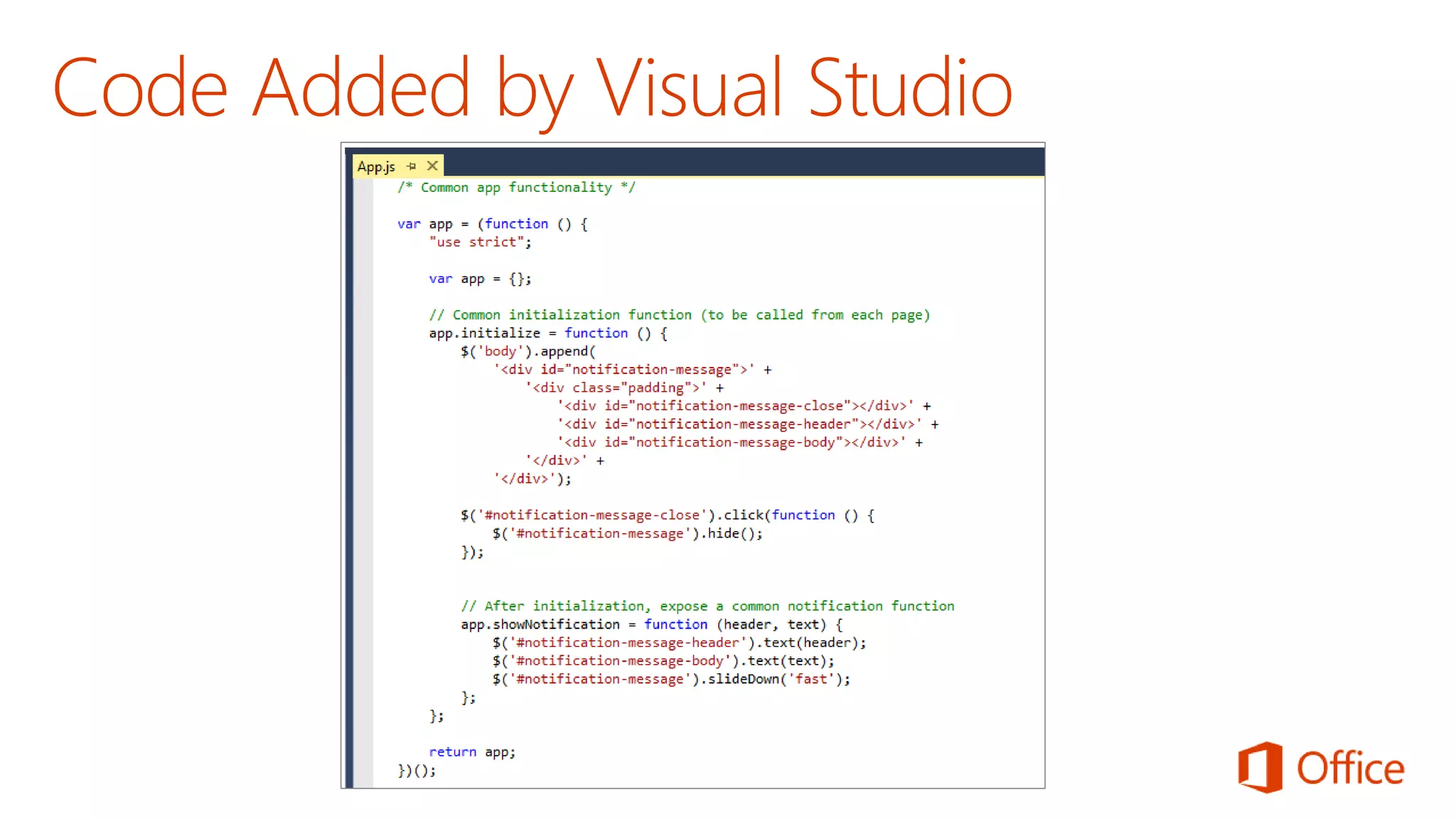Click the 'Common initialization function' comment
Screen dimensions: 1456x819
(679, 315)
